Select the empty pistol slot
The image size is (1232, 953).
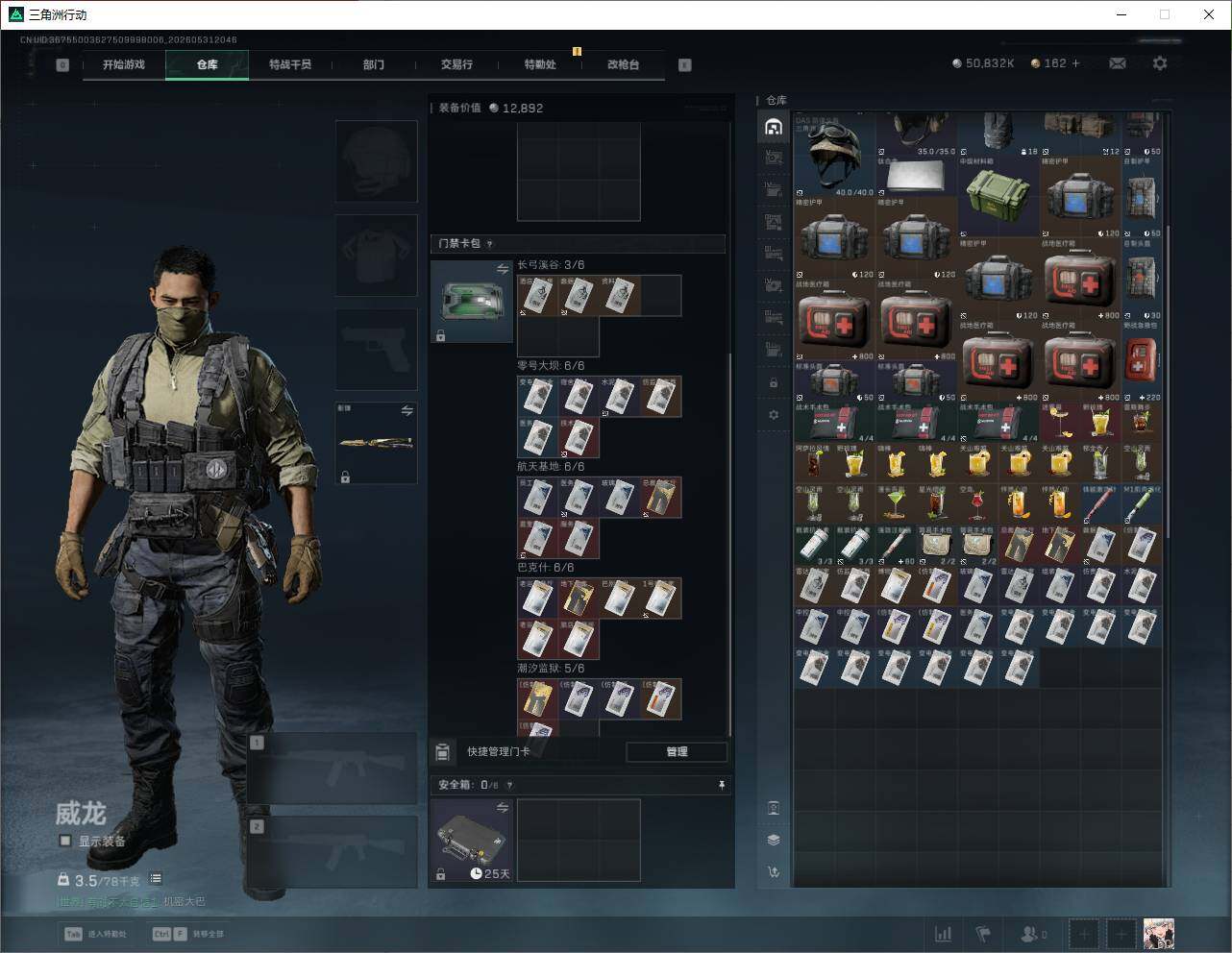pyautogui.click(x=377, y=349)
